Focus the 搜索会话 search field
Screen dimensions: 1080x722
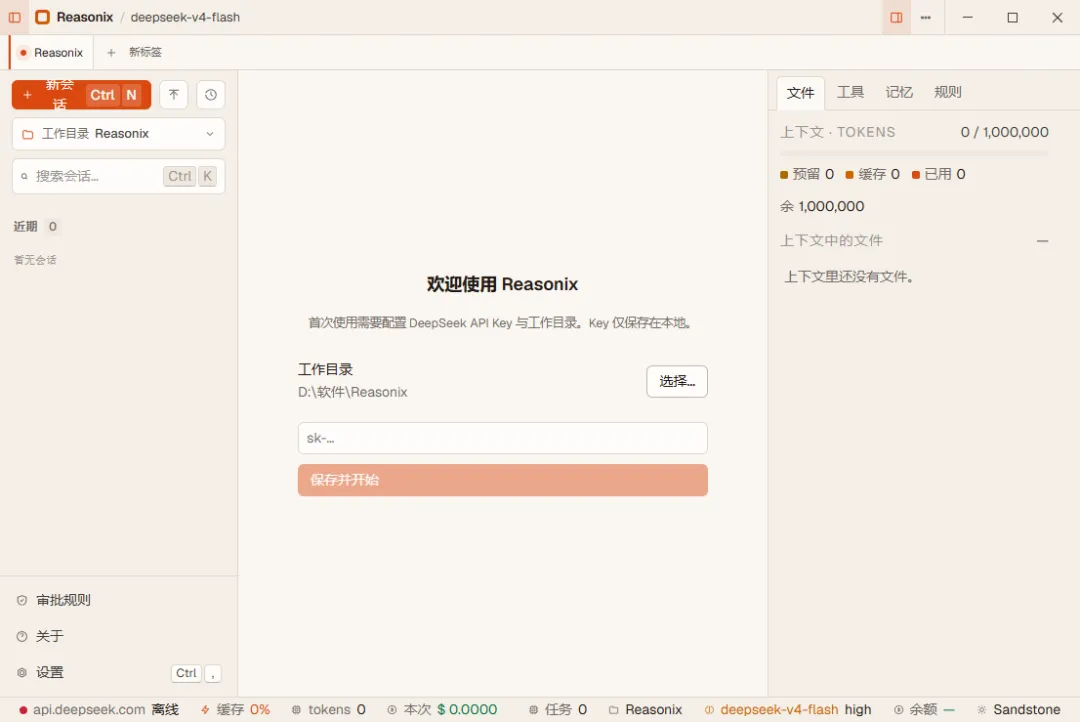pos(118,176)
